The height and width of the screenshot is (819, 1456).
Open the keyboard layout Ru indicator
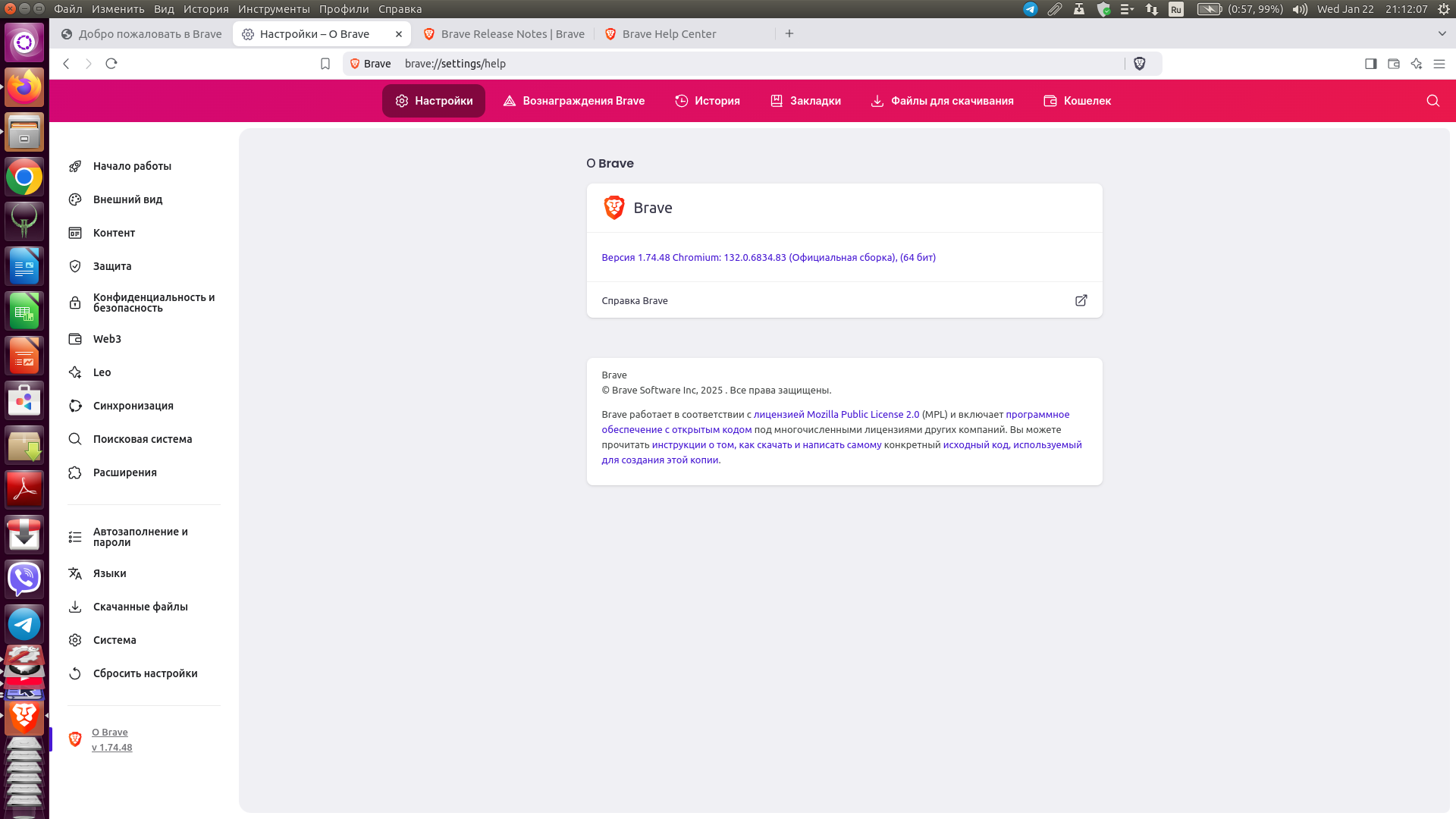(x=1175, y=9)
